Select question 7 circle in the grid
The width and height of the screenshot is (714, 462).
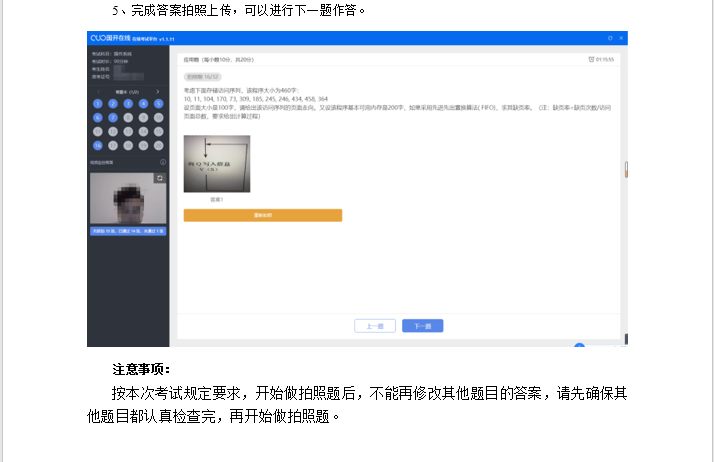tap(113, 117)
